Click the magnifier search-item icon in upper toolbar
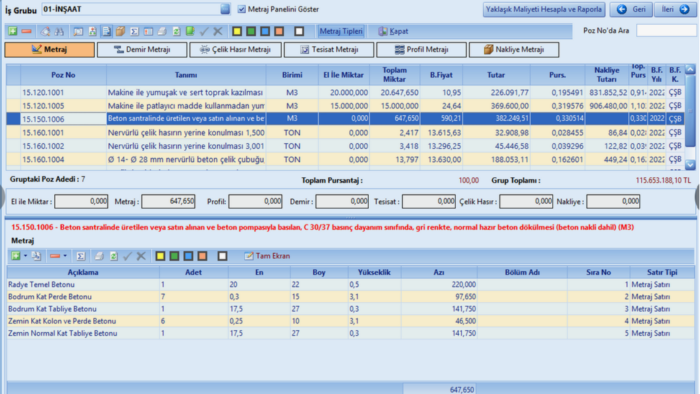 click(46, 31)
